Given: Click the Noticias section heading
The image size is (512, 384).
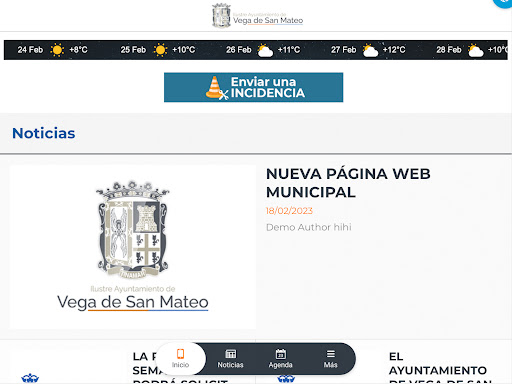Looking at the screenshot, I should 44,133.
